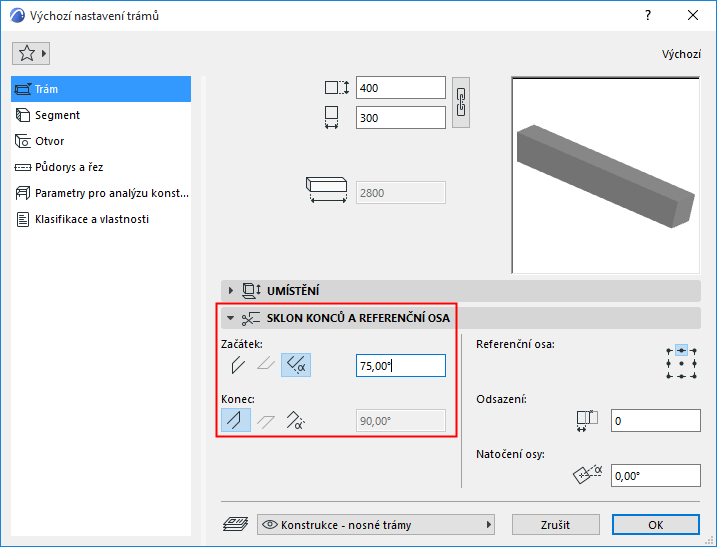Open the Otvor settings page
The width and height of the screenshot is (717, 547).
pyautogui.click(x=101, y=141)
